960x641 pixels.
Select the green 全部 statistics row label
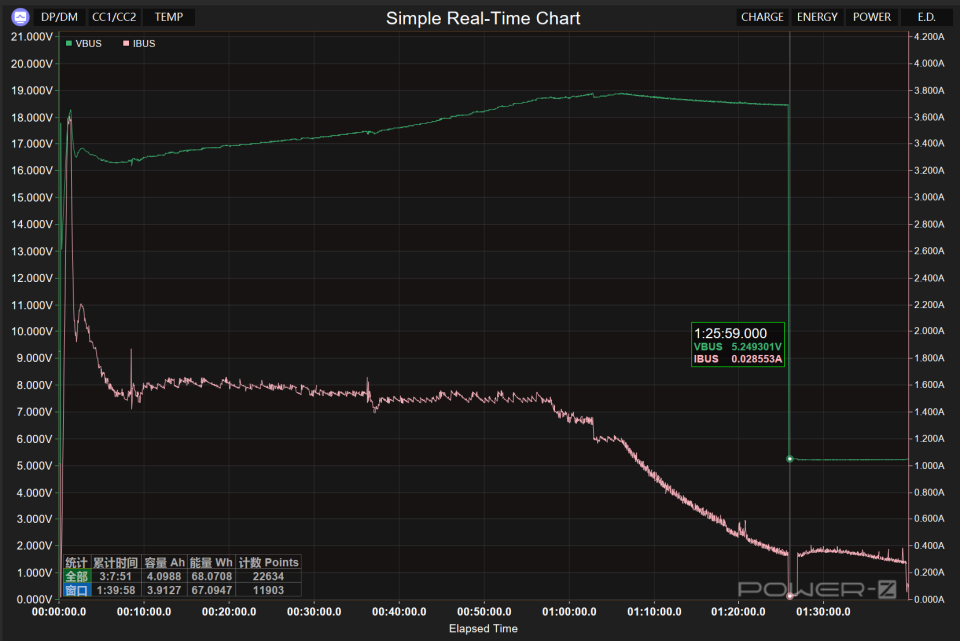pos(77,577)
